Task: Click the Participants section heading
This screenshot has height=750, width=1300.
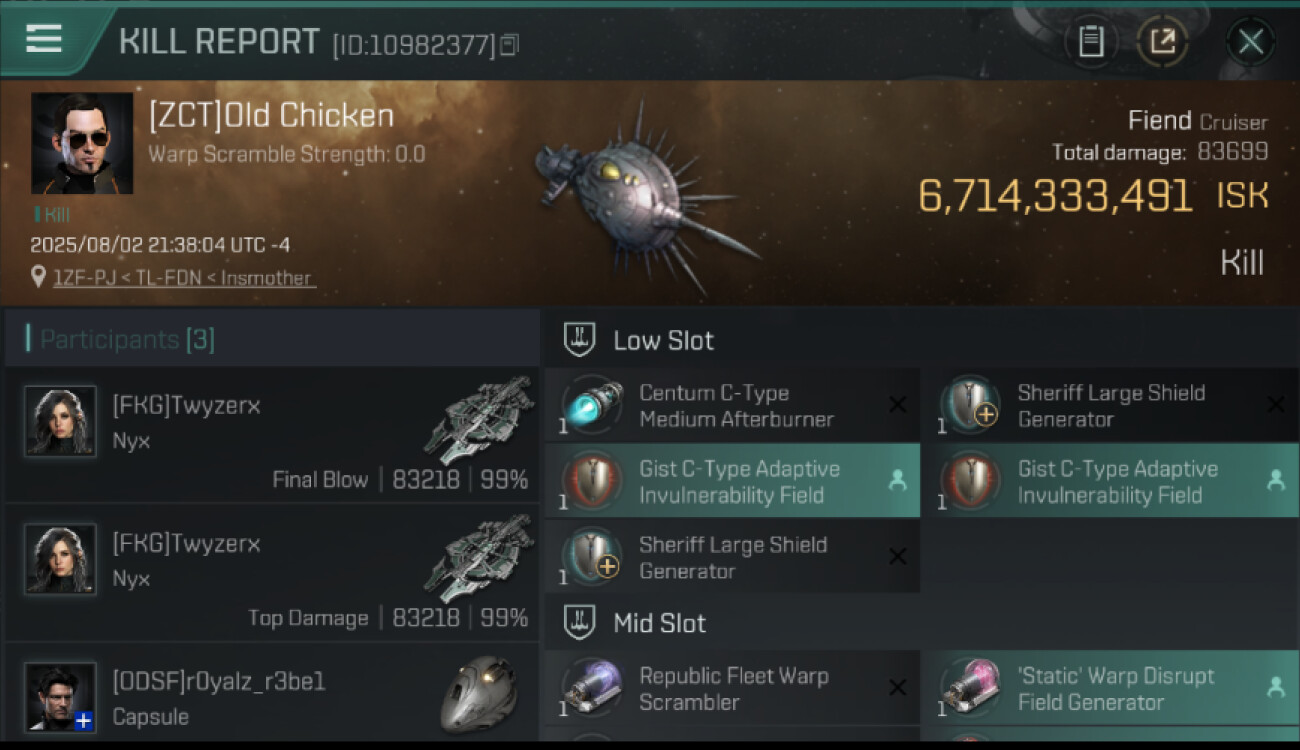Action: click(x=127, y=339)
